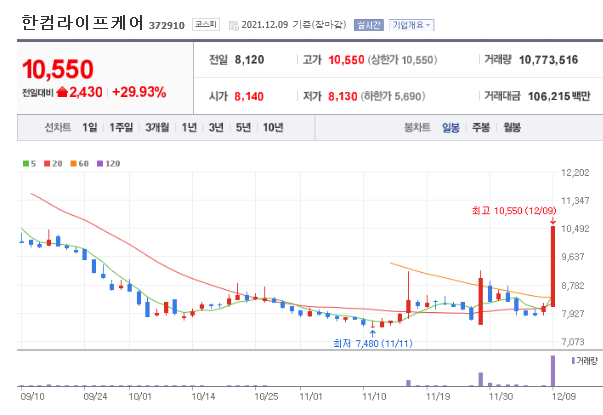Click the 10/14 date label on x-axis
Viewport: 603px width, 415px height.
tap(203, 397)
